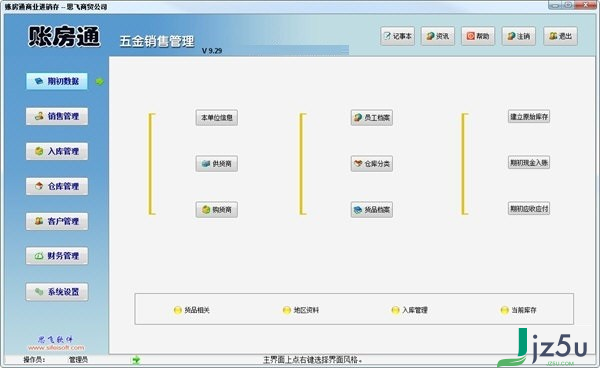Click the 帮助 help button
This screenshot has width=600, height=368.
478,36
